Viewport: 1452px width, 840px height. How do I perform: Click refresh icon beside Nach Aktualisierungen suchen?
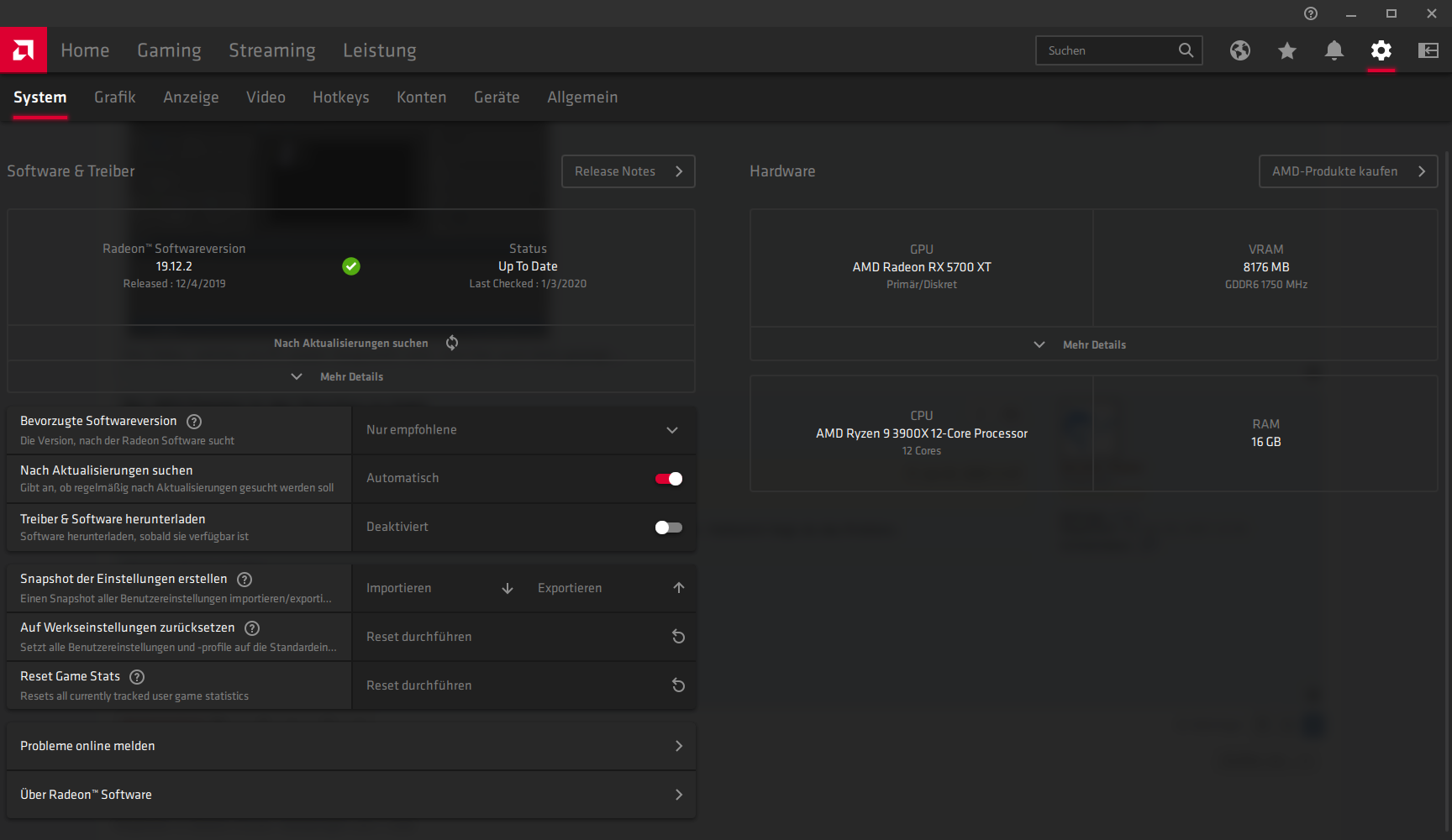452,343
